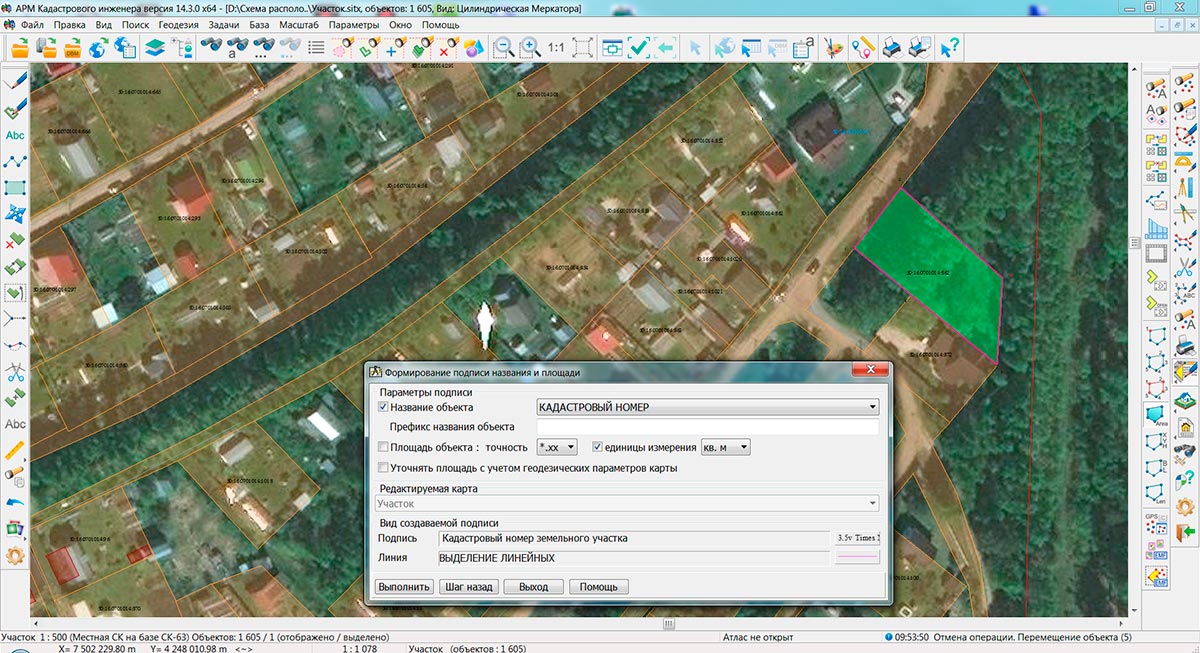Image resolution: width=1200 pixels, height=653 pixels.
Task: Click the Шаг назад button
Action: point(468,587)
